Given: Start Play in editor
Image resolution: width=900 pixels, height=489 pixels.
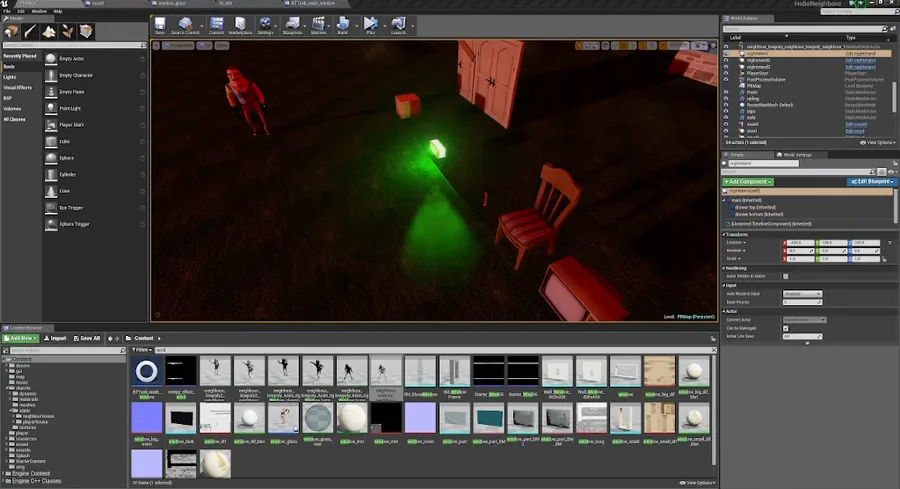Looking at the screenshot, I should [x=371, y=25].
